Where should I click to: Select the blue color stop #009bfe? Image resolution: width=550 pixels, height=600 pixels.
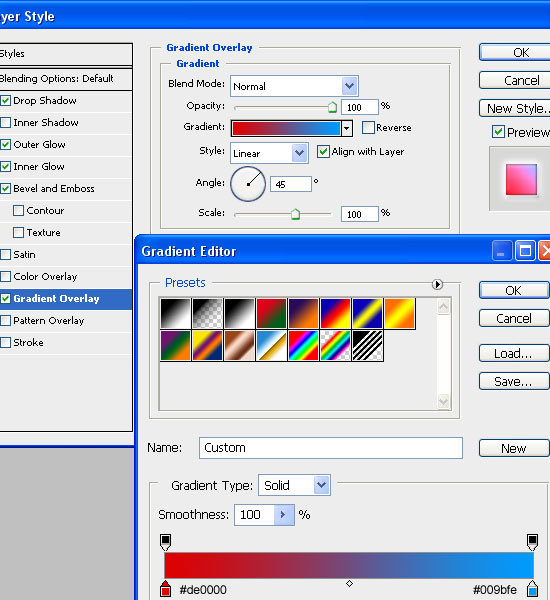(x=532, y=589)
